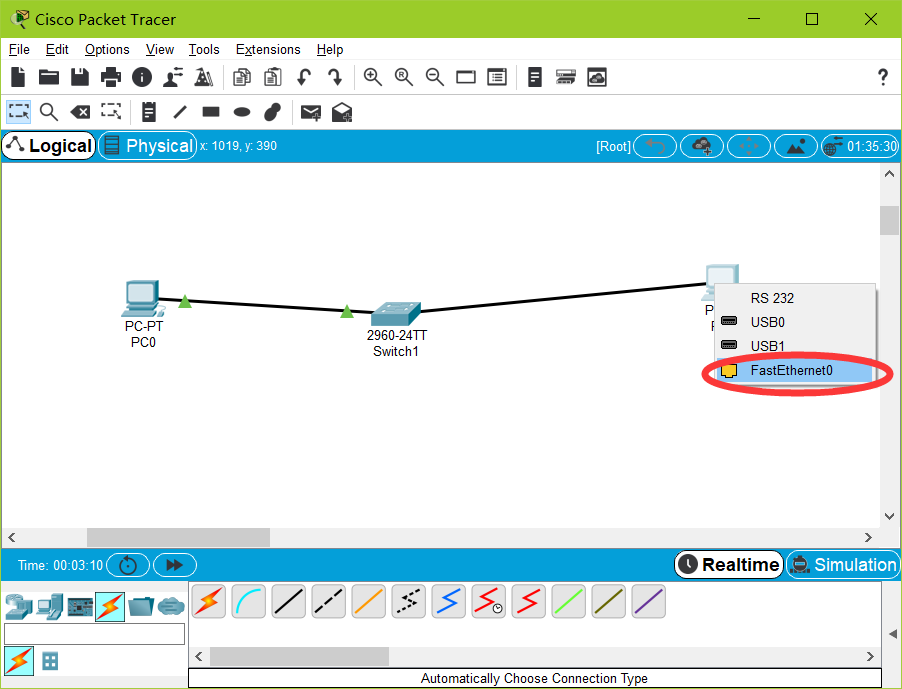Save the network with the floppy icon
This screenshot has width=902, height=689.
pos(80,77)
